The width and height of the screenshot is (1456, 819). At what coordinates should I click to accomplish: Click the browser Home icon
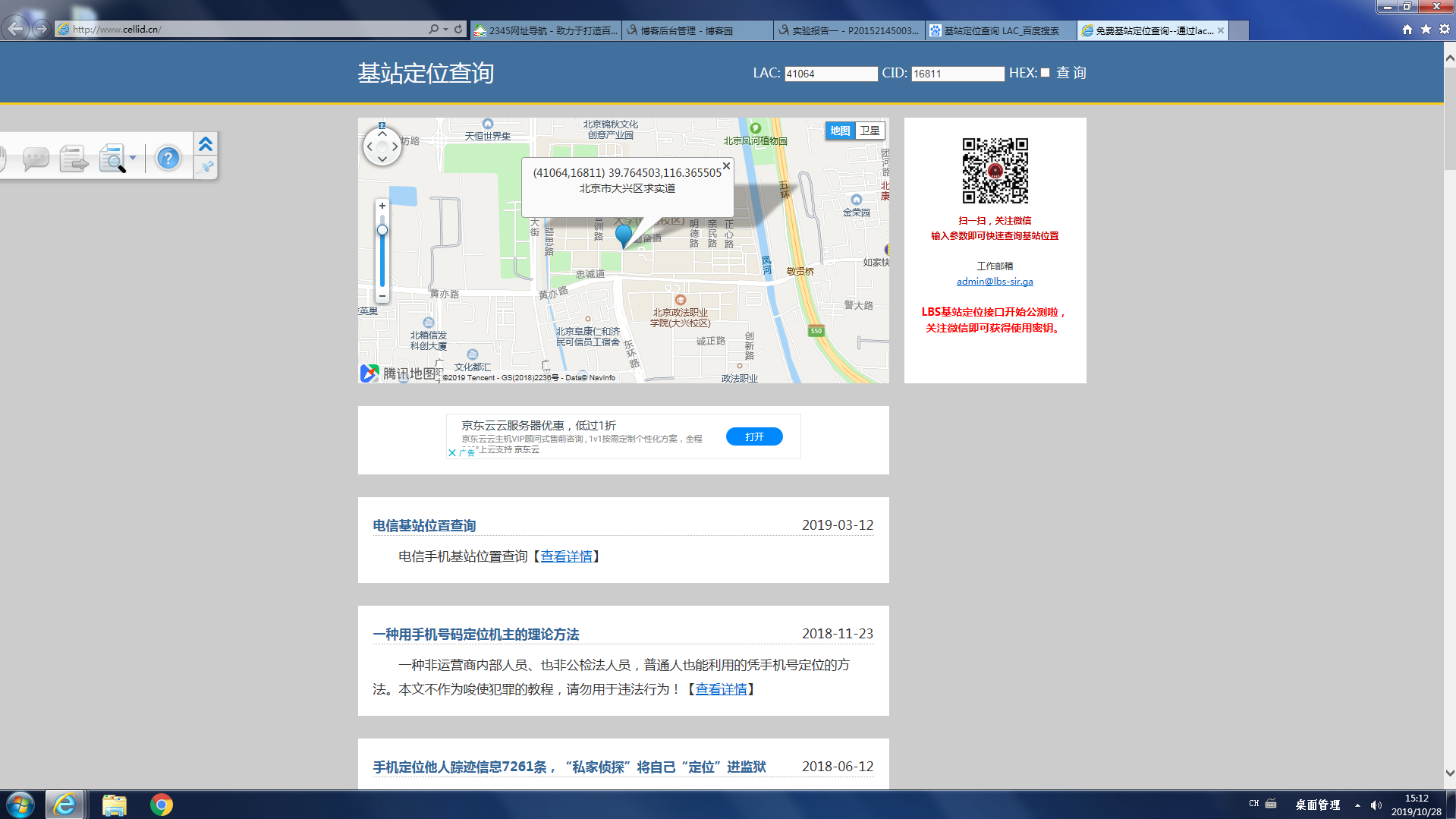point(1407,29)
